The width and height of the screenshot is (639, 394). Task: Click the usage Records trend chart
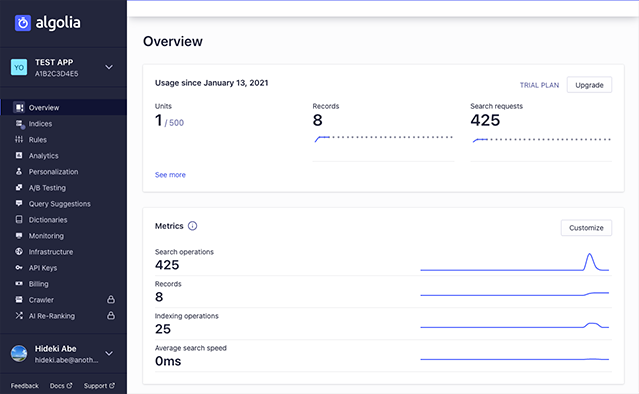click(x=383, y=139)
